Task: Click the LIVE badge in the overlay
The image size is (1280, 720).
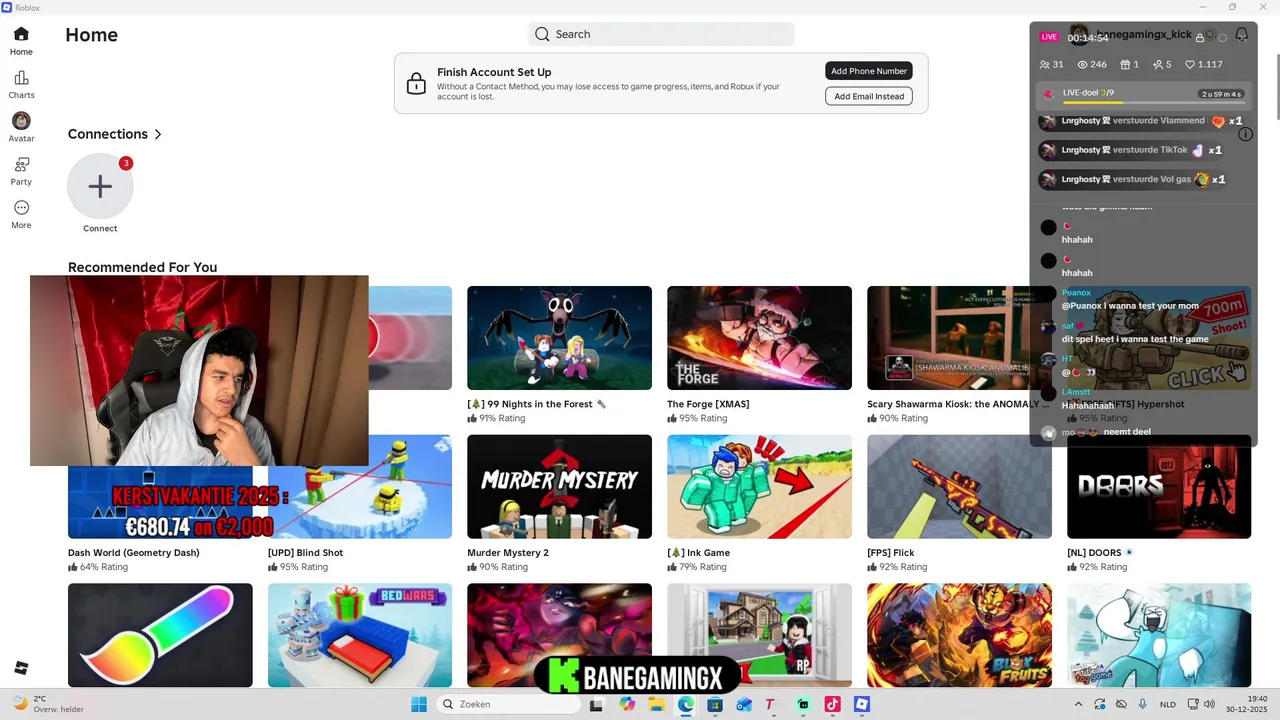Action: point(1049,37)
